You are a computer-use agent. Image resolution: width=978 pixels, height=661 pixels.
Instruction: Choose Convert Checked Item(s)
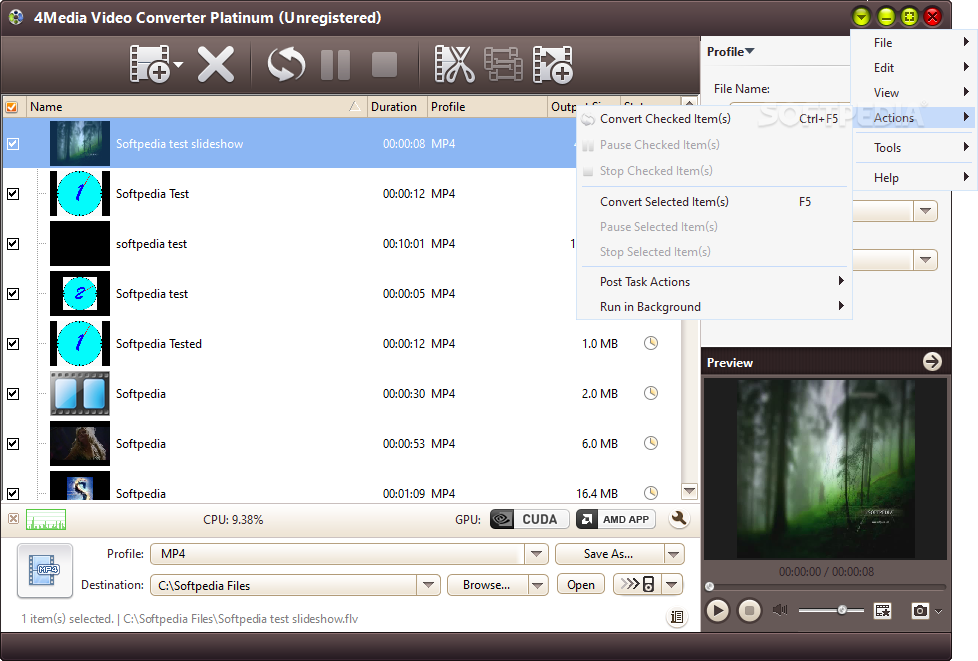tap(714, 118)
